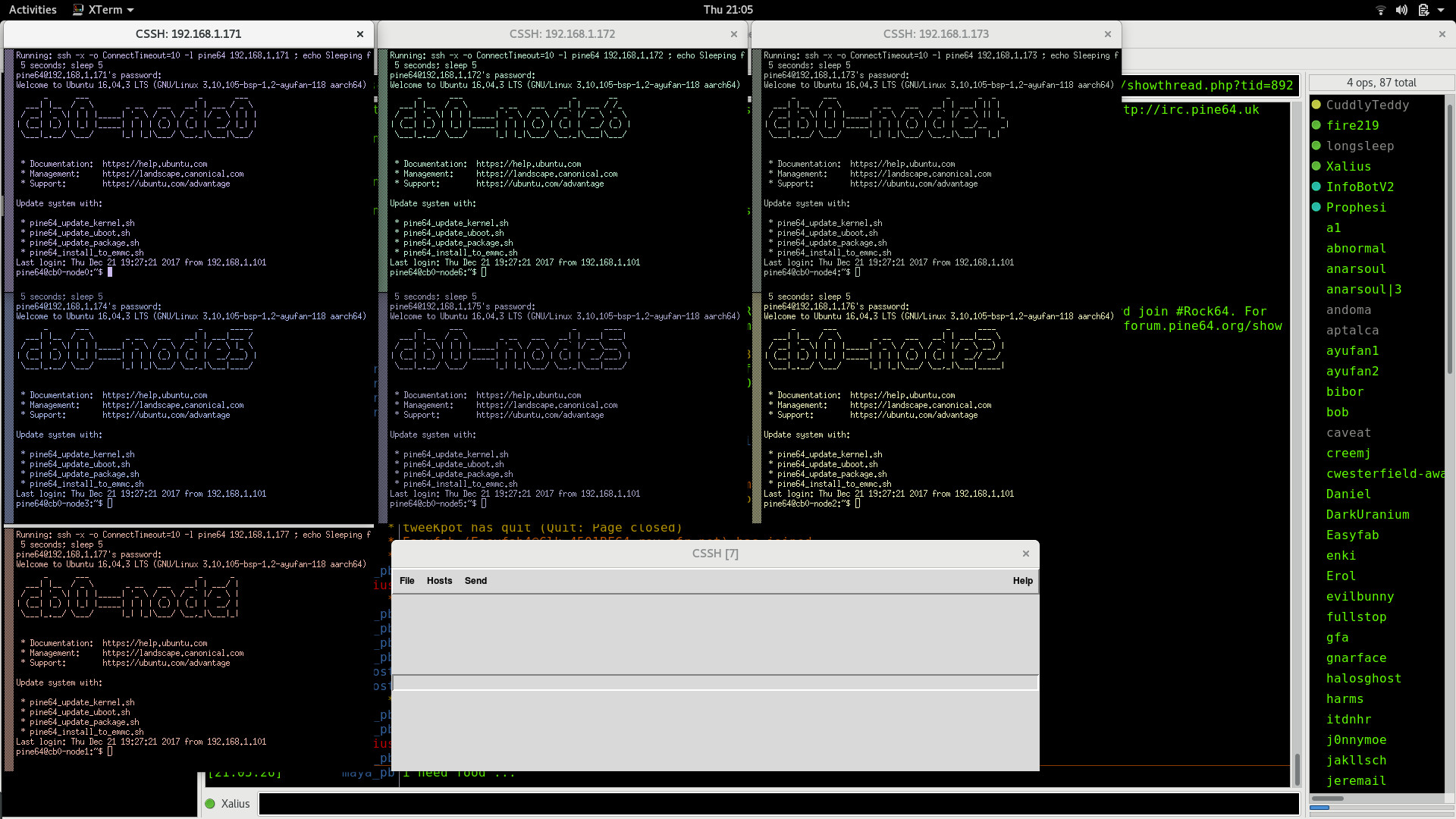Click the IRC message input box at bottom

[x=779, y=804]
